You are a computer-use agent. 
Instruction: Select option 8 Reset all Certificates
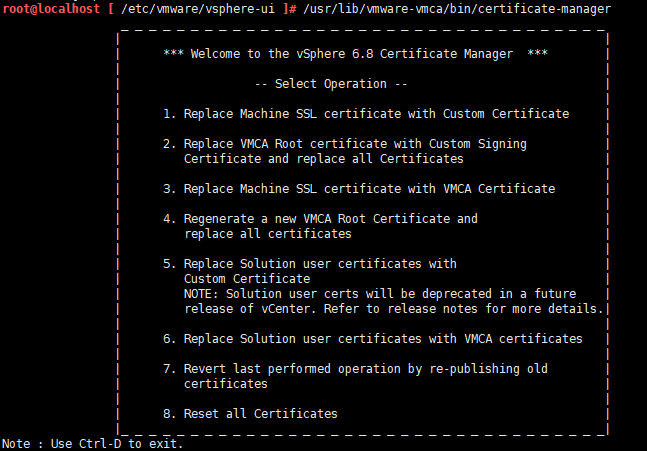point(250,414)
